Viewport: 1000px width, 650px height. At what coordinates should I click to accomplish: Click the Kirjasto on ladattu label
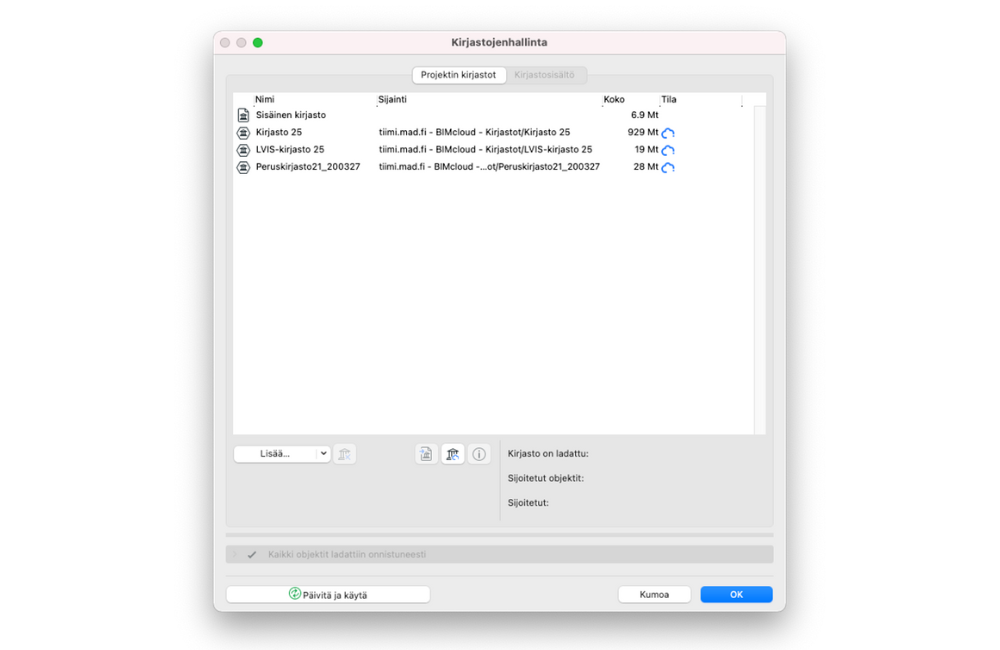[548, 454]
